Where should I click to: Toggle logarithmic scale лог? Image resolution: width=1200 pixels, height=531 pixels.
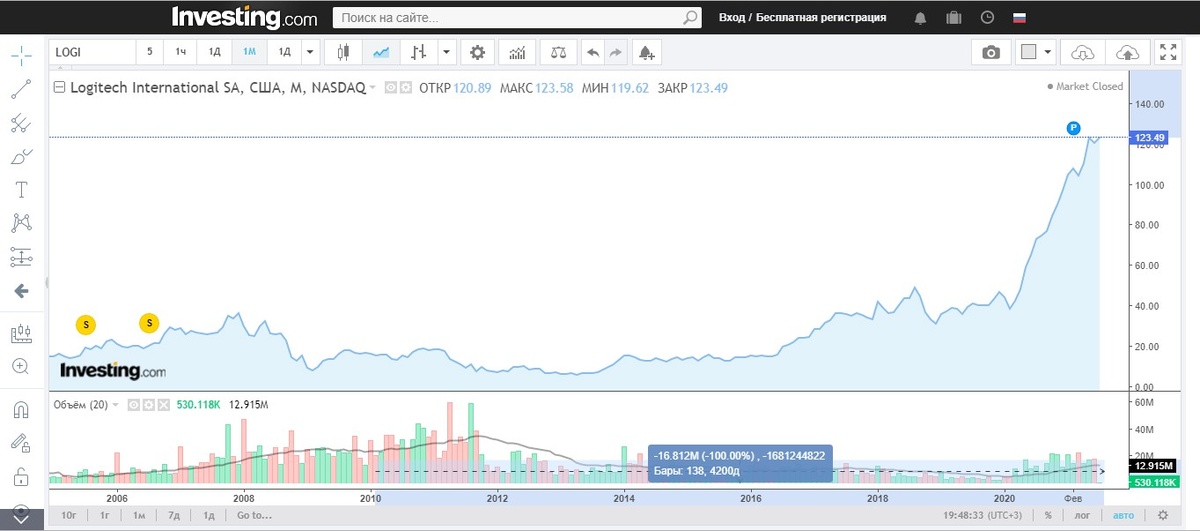click(x=1082, y=515)
